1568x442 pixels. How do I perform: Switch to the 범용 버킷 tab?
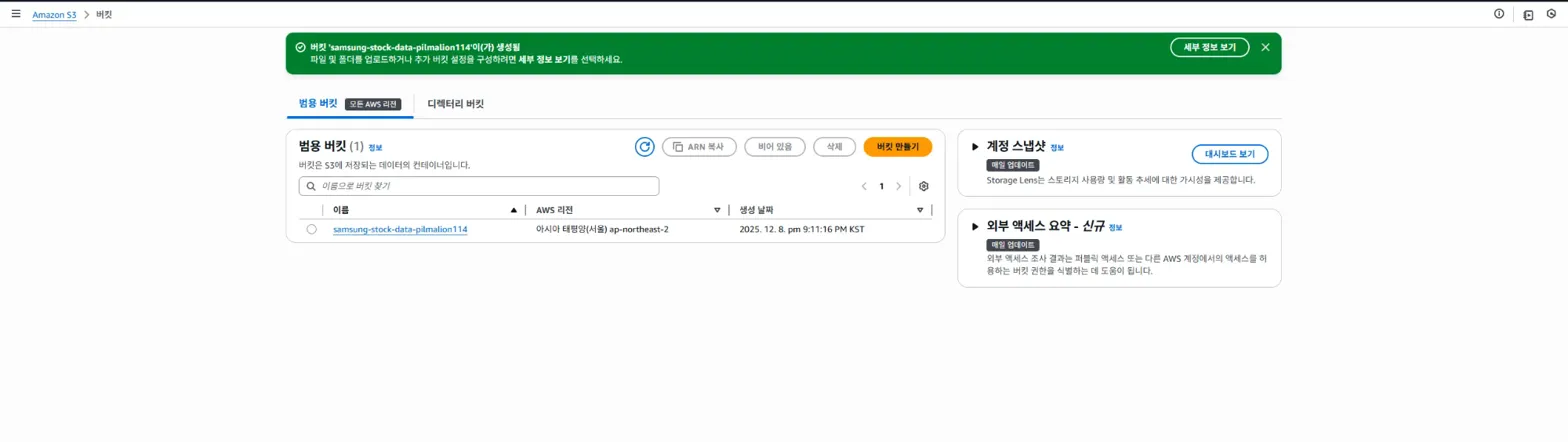click(x=318, y=104)
